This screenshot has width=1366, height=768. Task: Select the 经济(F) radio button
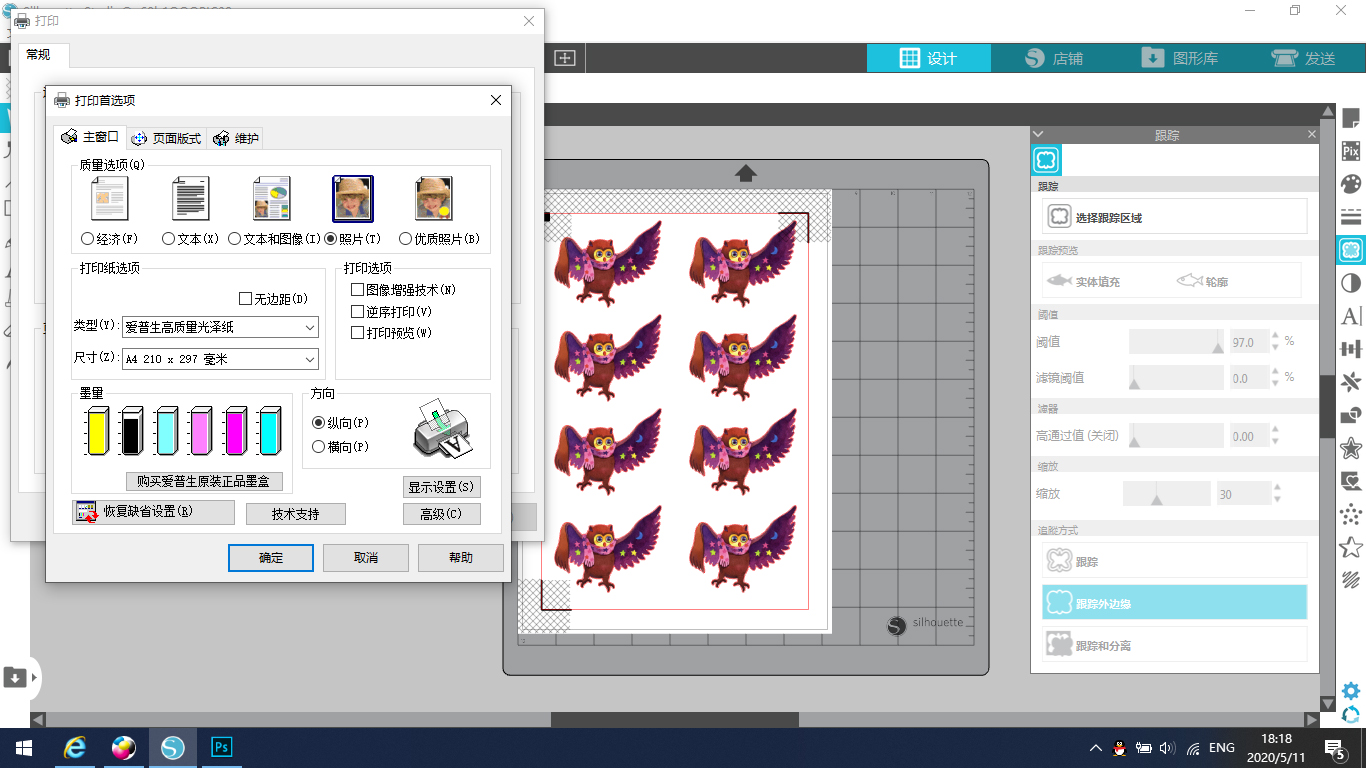tap(87, 239)
